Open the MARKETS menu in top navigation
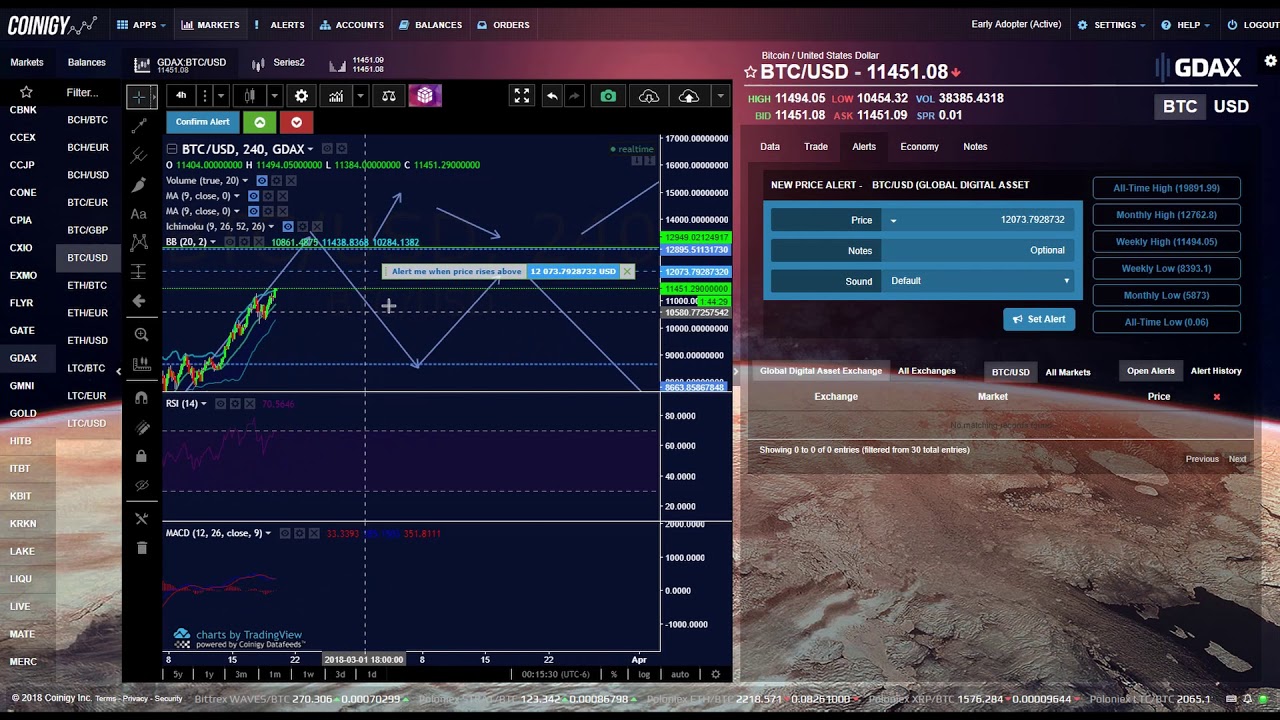Screen dimensions: 1280x720 click(211, 25)
